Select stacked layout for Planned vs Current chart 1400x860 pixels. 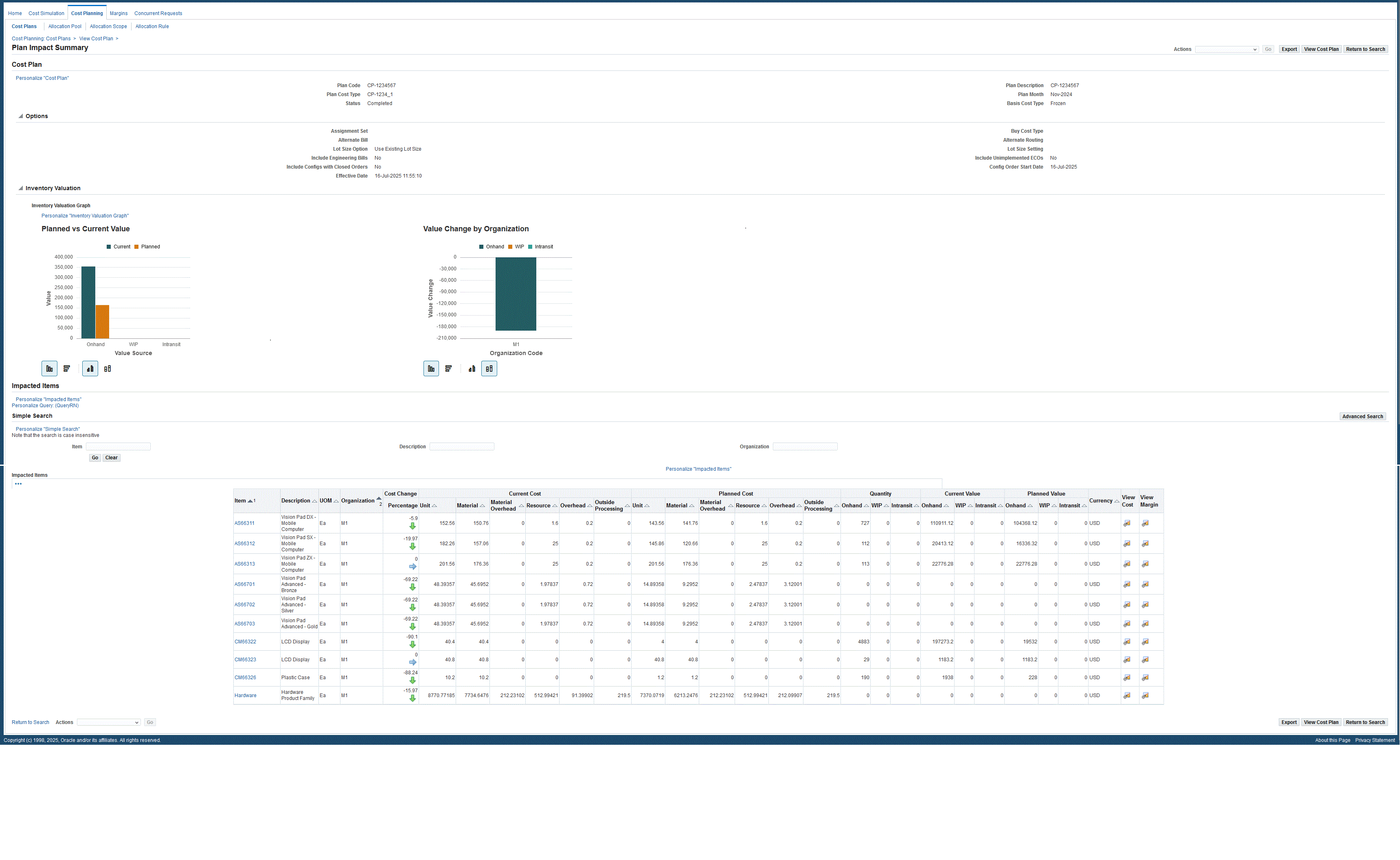(108, 369)
